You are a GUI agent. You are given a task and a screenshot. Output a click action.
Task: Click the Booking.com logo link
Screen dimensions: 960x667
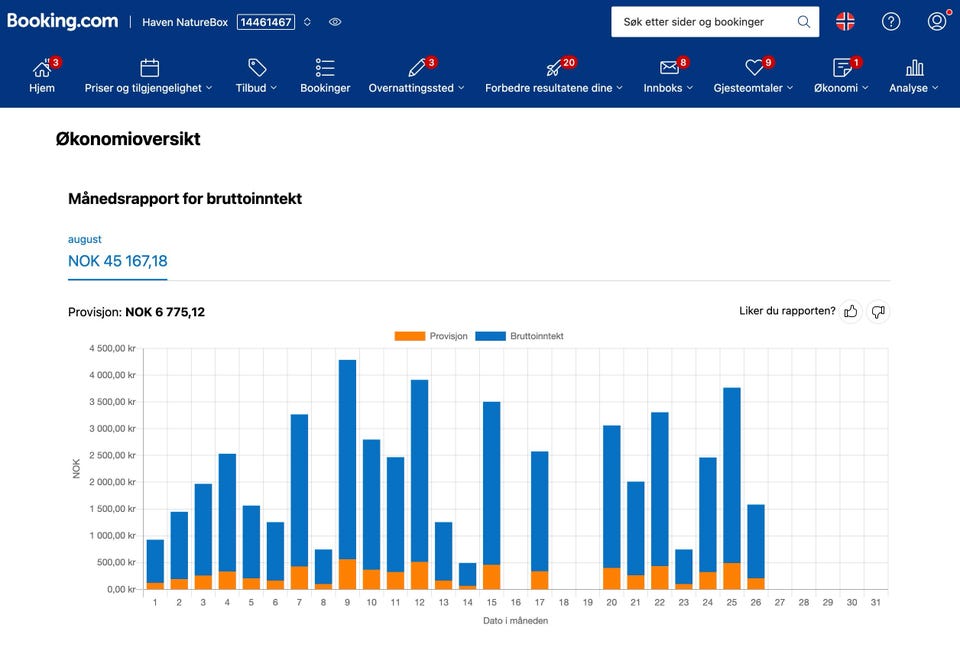coord(62,21)
